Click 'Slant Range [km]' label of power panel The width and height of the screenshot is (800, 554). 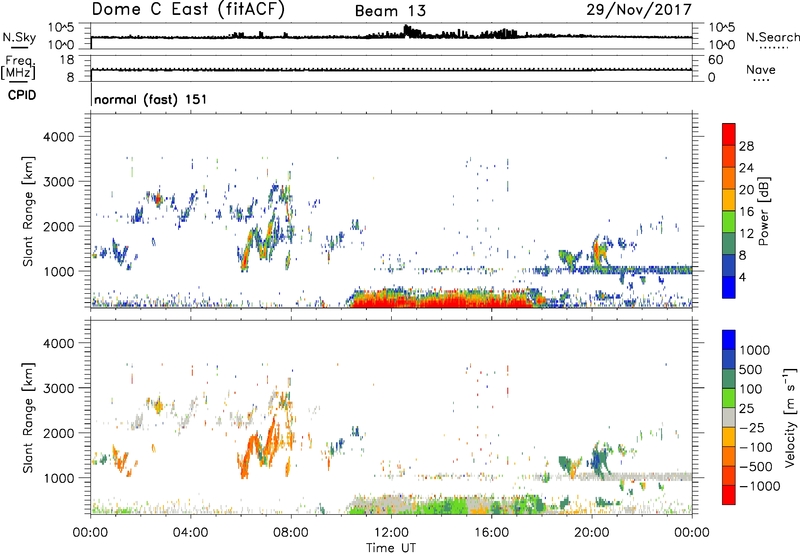[28, 211]
